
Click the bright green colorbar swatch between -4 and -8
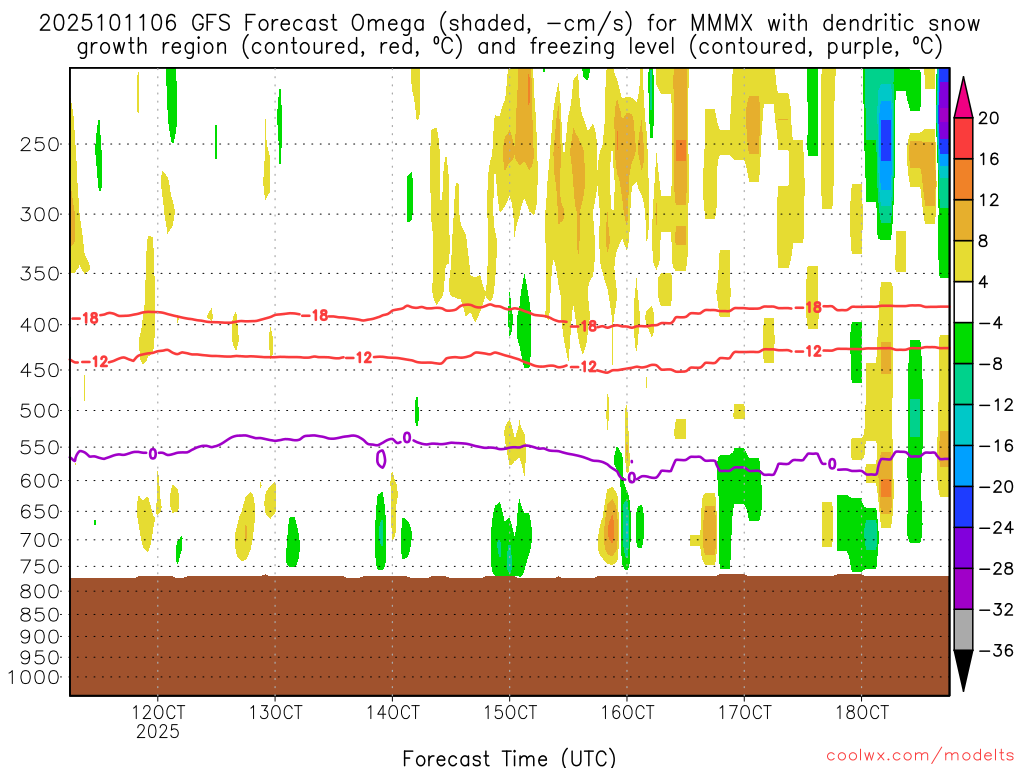963,344
